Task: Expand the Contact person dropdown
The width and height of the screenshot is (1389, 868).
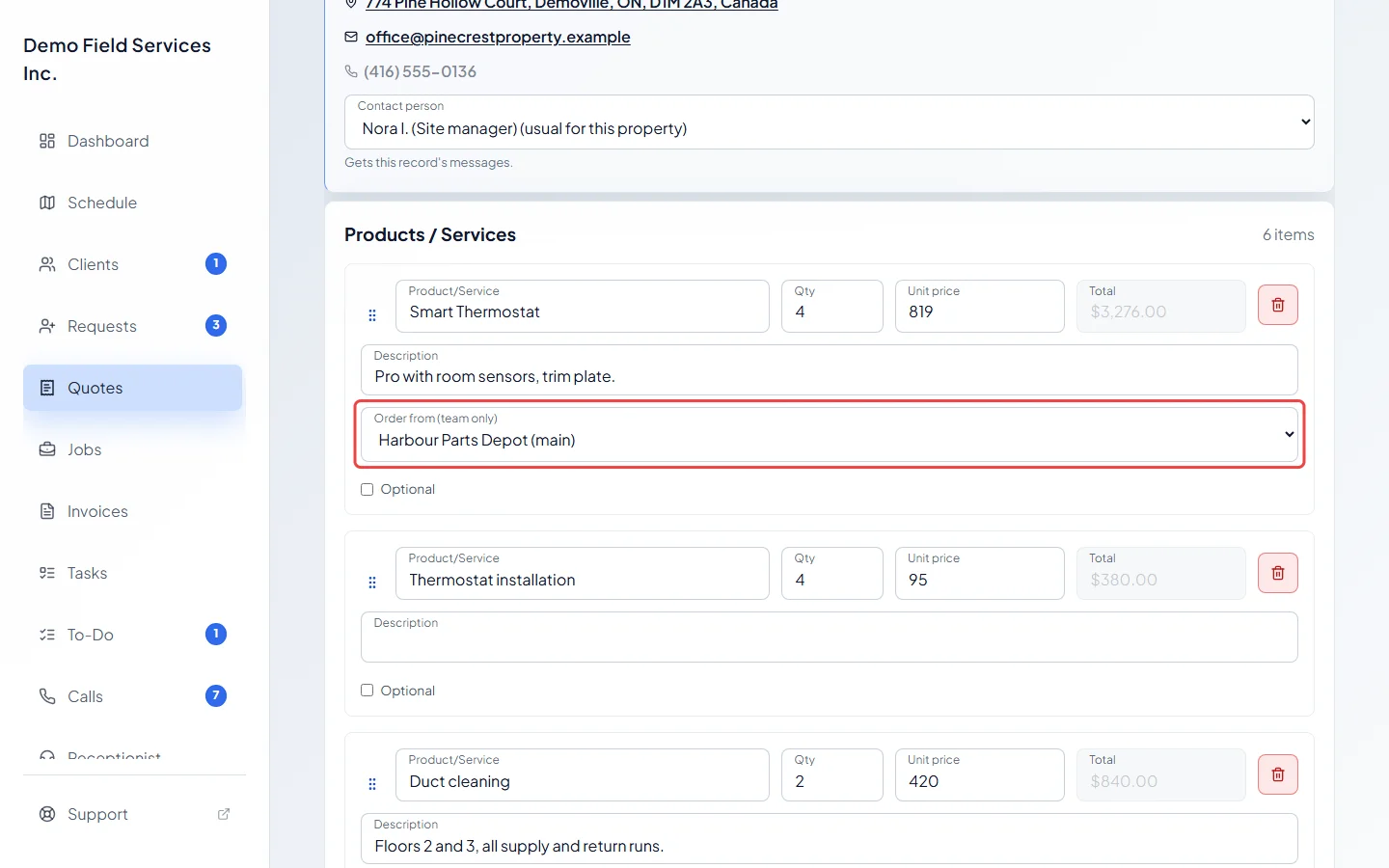Action: [x=830, y=122]
